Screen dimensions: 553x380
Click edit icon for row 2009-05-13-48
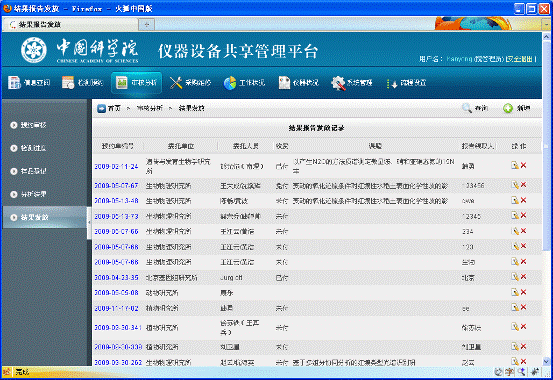[x=515, y=200]
